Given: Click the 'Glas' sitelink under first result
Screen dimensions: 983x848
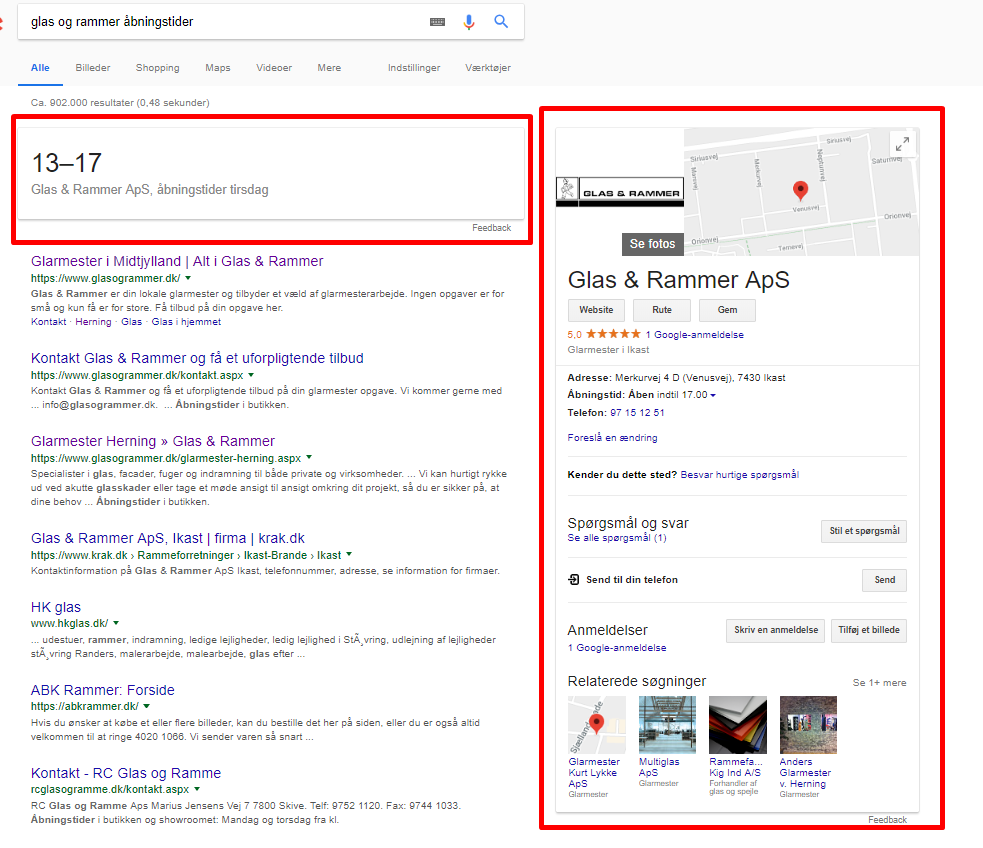Looking at the screenshot, I should [x=132, y=322].
